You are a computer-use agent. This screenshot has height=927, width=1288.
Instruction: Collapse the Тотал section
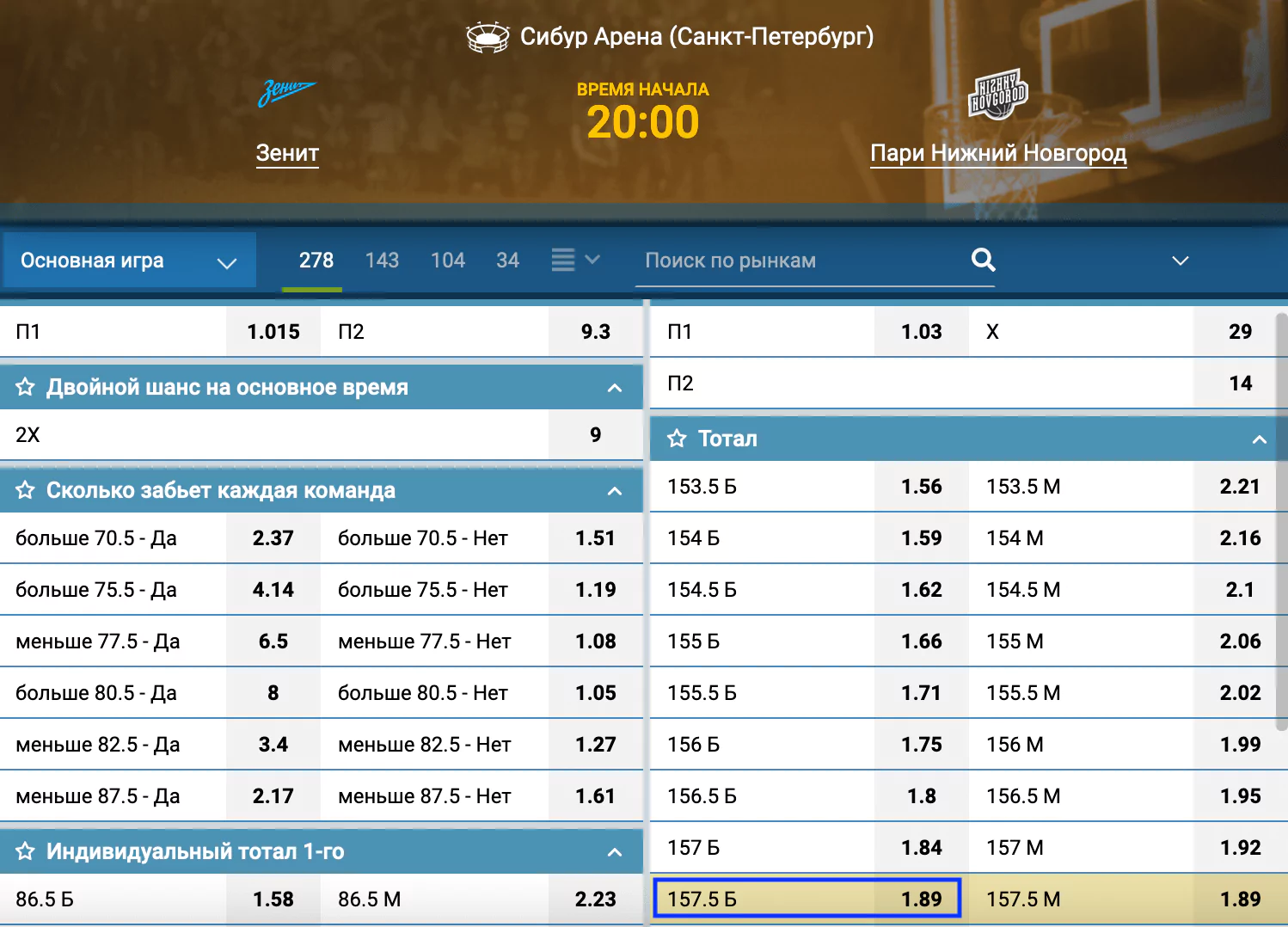click(1260, 439)
